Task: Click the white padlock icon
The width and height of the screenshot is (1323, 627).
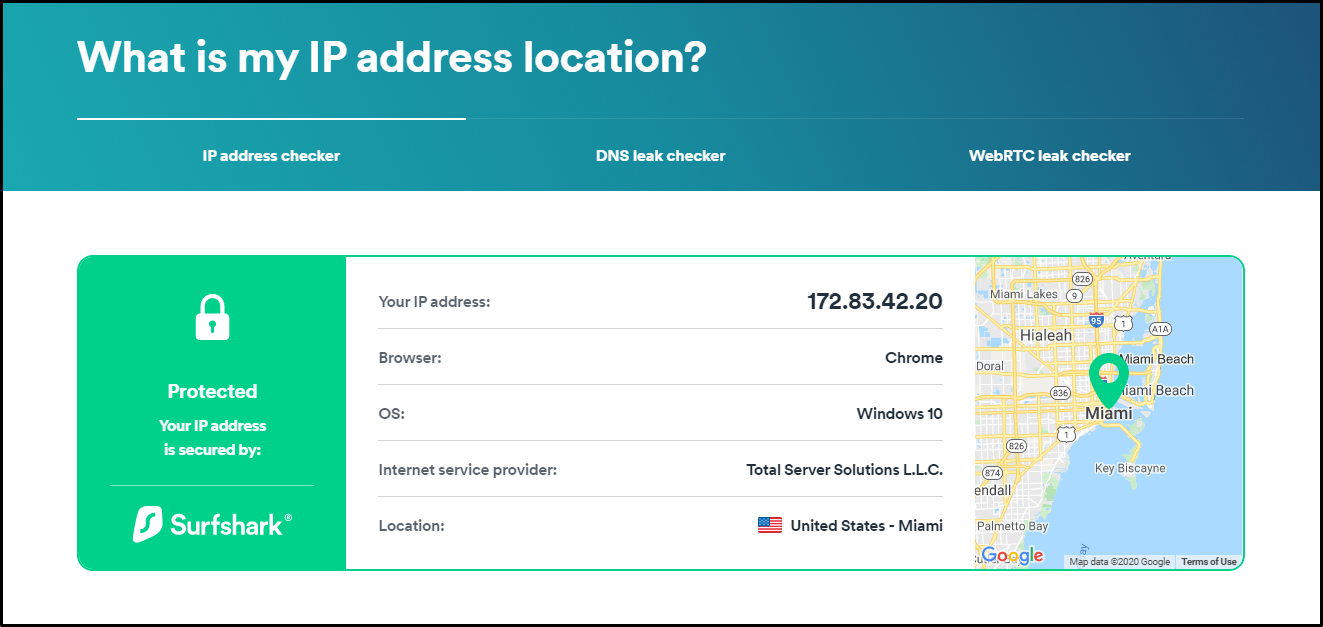Action: tap(212, 318)
